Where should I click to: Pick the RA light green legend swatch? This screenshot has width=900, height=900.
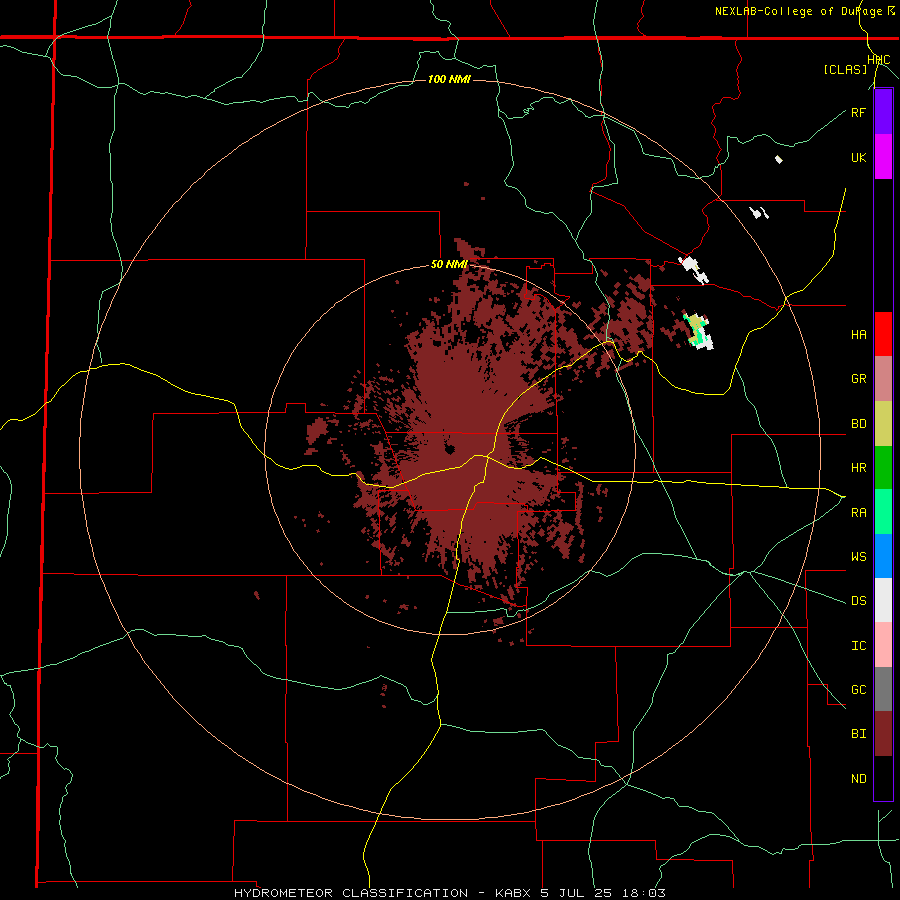(883, 512)
